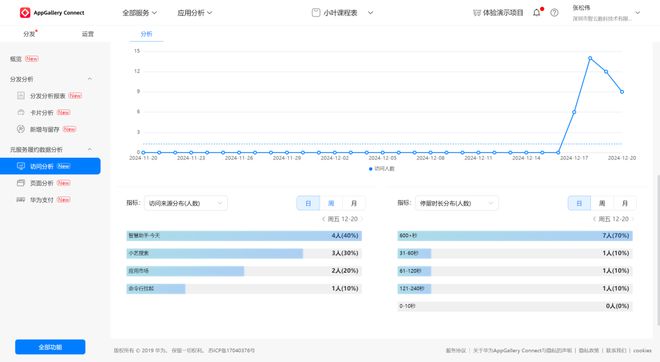Click the chart point for 2024-12-17
The height and width of the screenshot is (362, 660).
pos(574,112)
